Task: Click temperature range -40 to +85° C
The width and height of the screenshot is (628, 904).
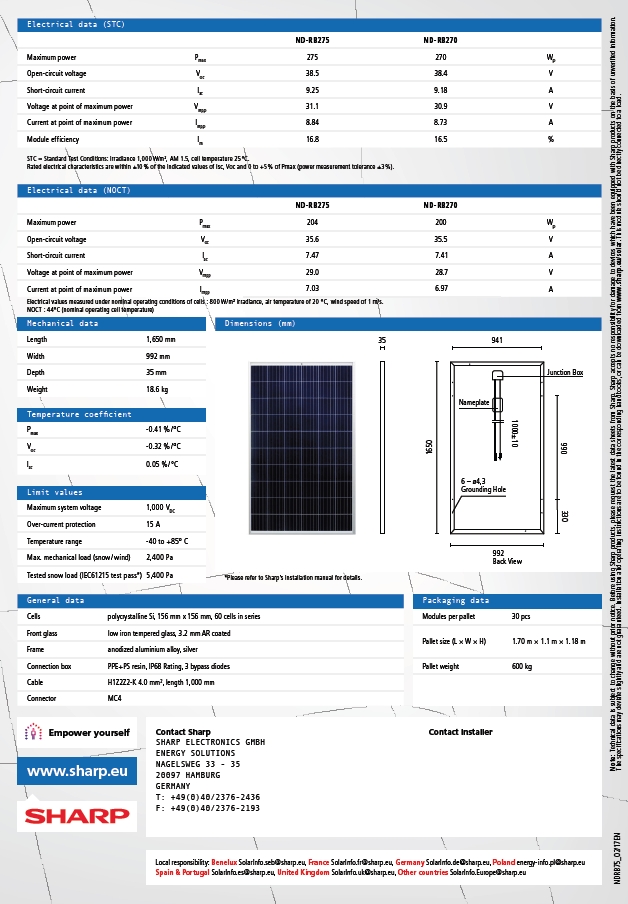Action: pyautogui.click(x=167, y=541)
